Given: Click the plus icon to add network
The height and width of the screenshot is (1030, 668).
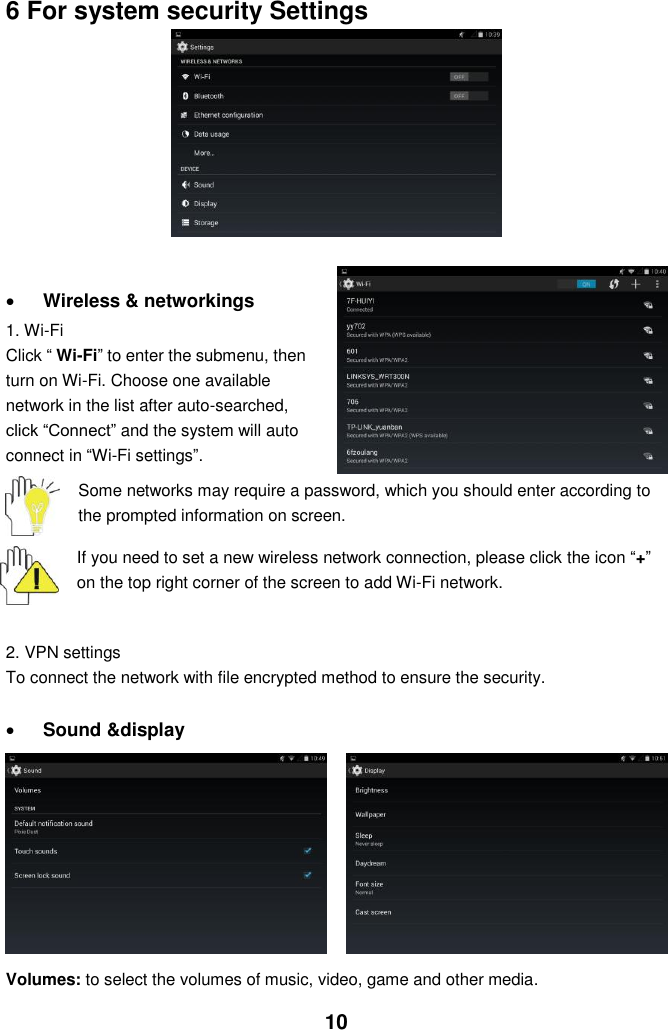Looking at the screenshot, I should click(635, 284).
